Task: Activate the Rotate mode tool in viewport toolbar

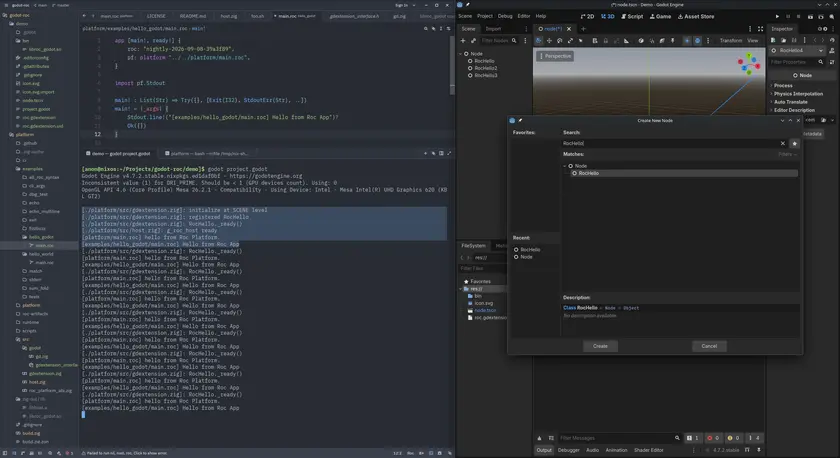Action: [559, 41]
